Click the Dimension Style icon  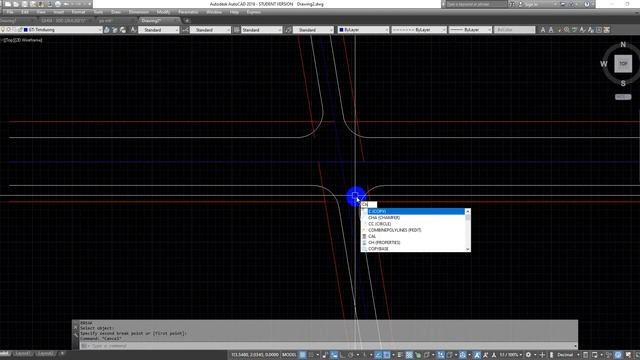[185, 30]
